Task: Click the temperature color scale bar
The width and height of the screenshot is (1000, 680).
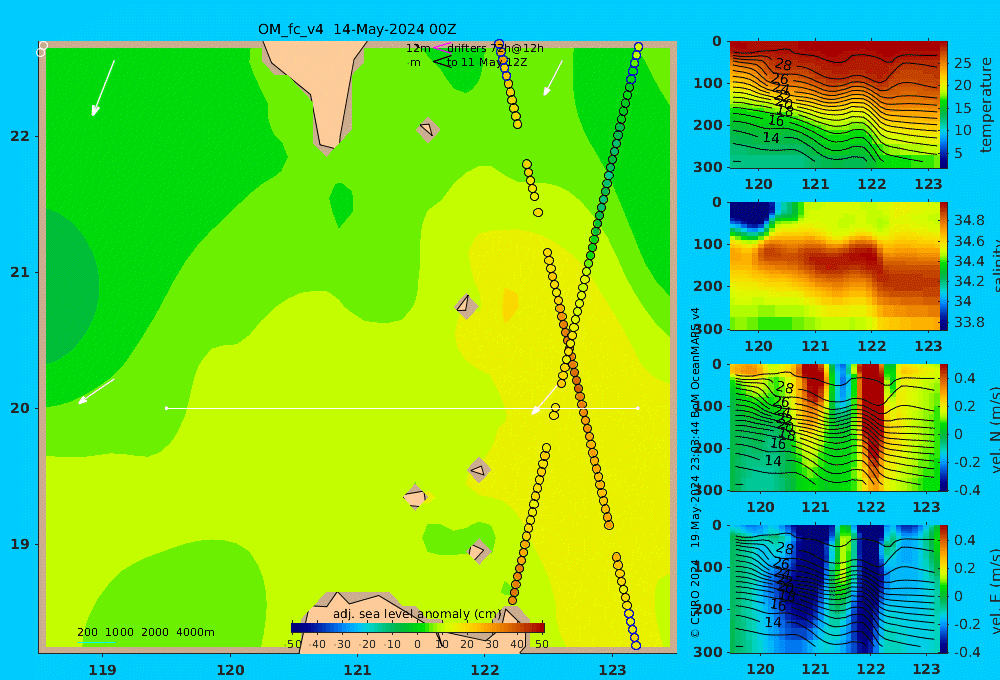Action: [x=944, y=105]
